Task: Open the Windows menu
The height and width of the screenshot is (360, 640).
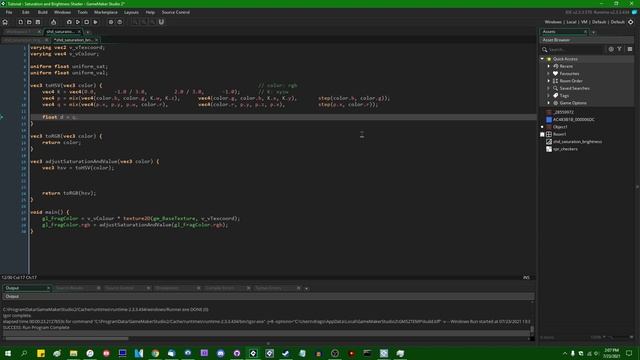Action: [x=62, y=12]
